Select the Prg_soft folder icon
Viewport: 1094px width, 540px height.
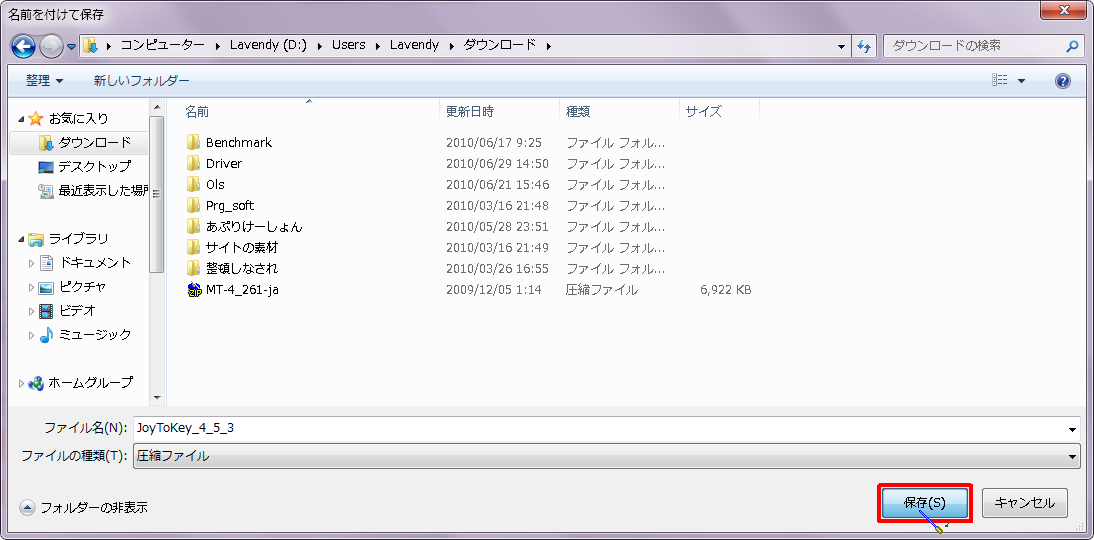coord(194,205)
